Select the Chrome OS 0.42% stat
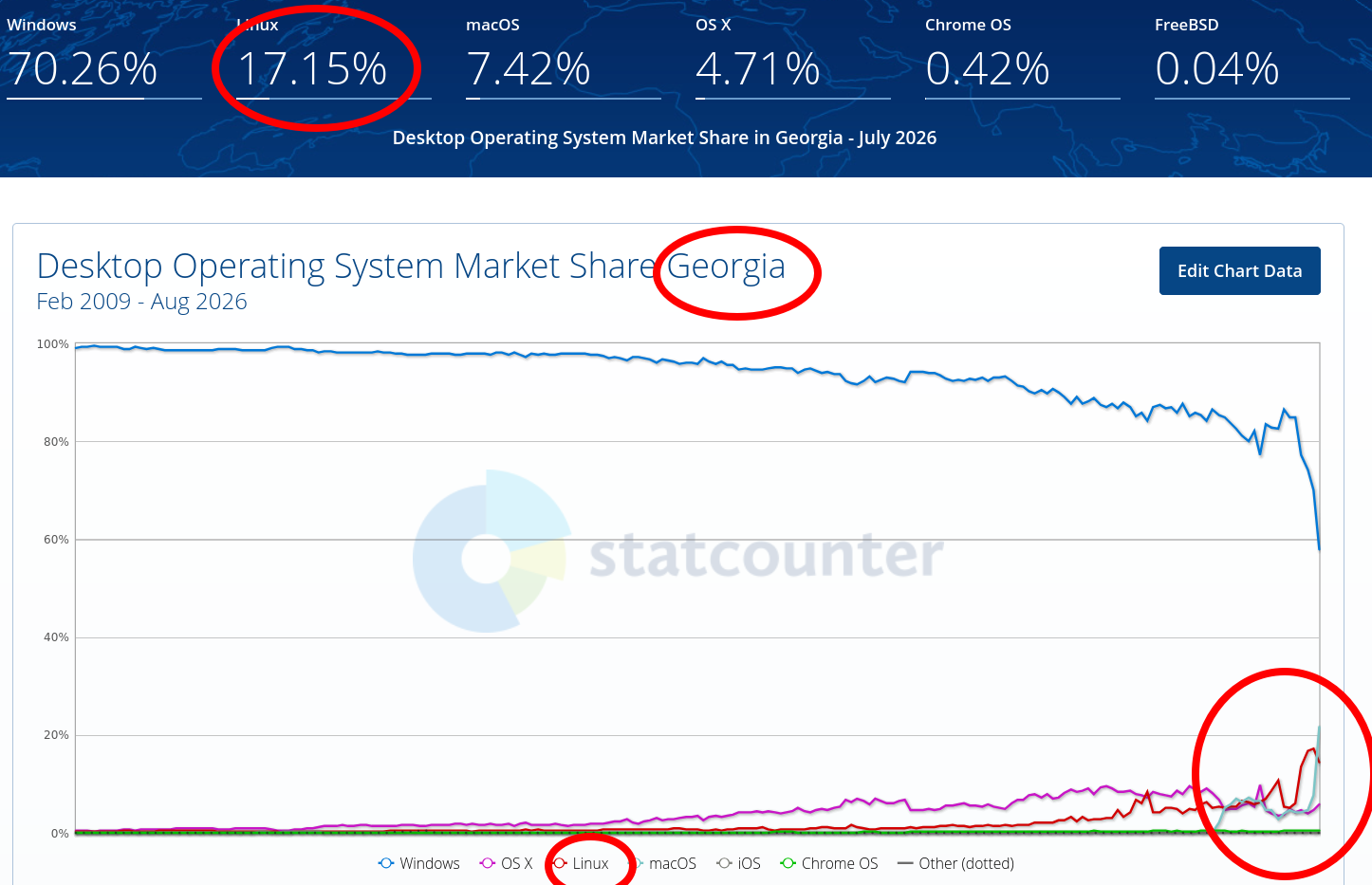The width and height of the screenshot is (1372, 885). point(1022,57)
